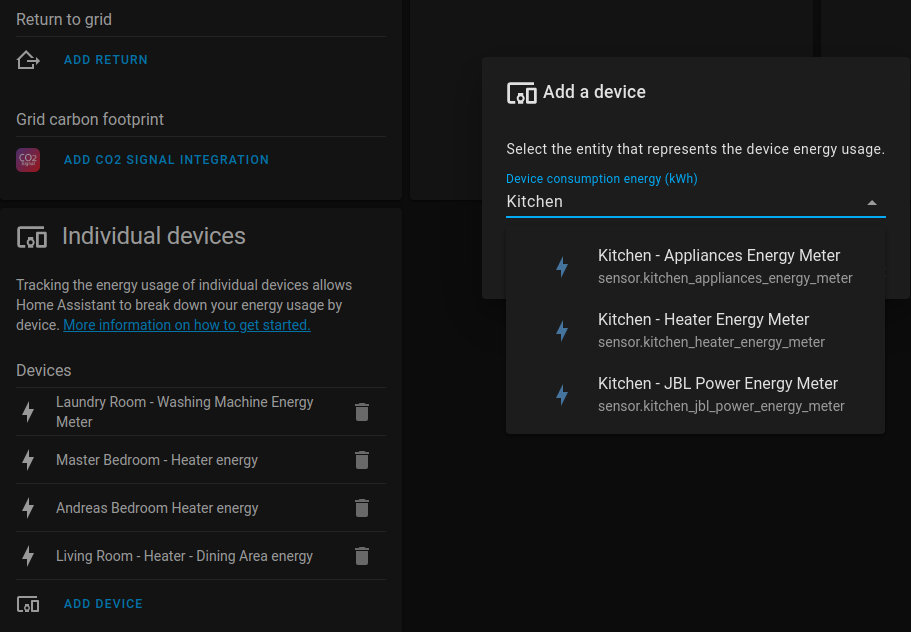
Task: Click the home icon beside ADD RETURN
Action: (28, 60)
